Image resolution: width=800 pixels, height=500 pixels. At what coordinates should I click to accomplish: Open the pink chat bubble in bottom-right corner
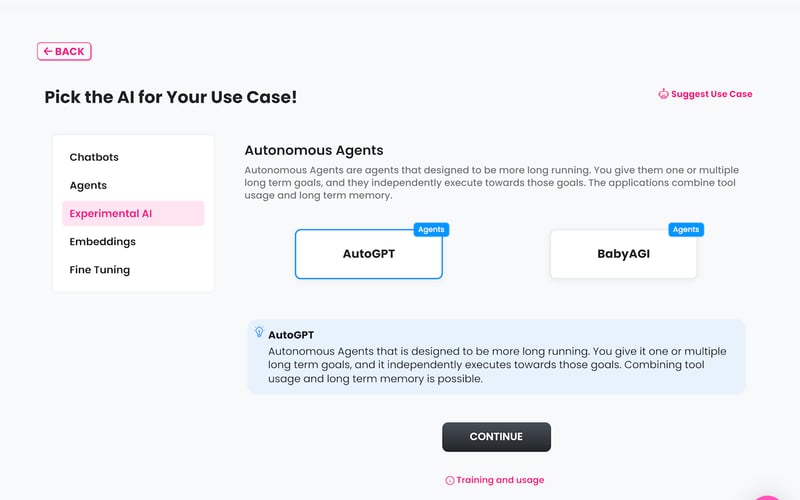pyautogui.click(x=771, y=493)
